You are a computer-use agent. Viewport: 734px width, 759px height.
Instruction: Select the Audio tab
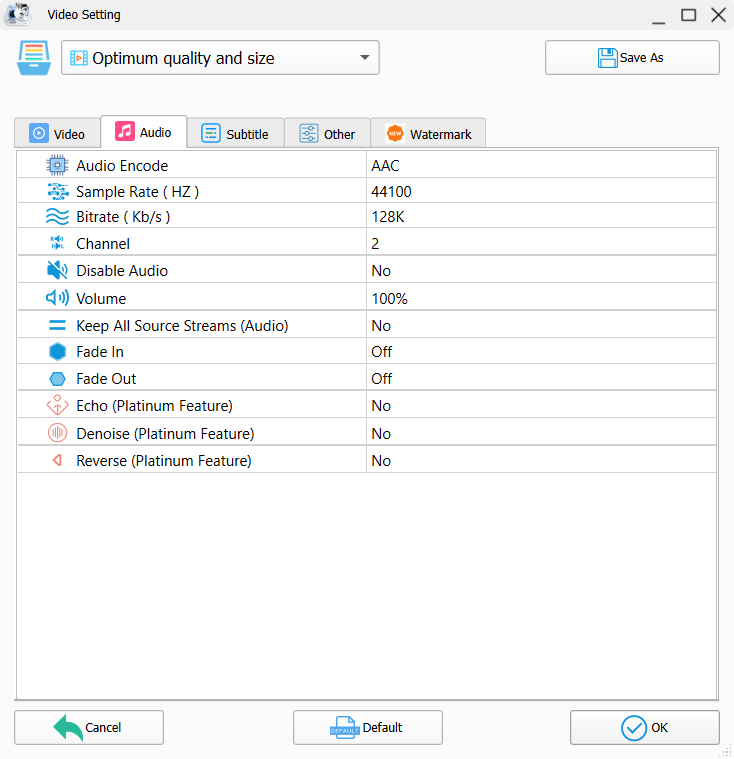coord(143,132)
